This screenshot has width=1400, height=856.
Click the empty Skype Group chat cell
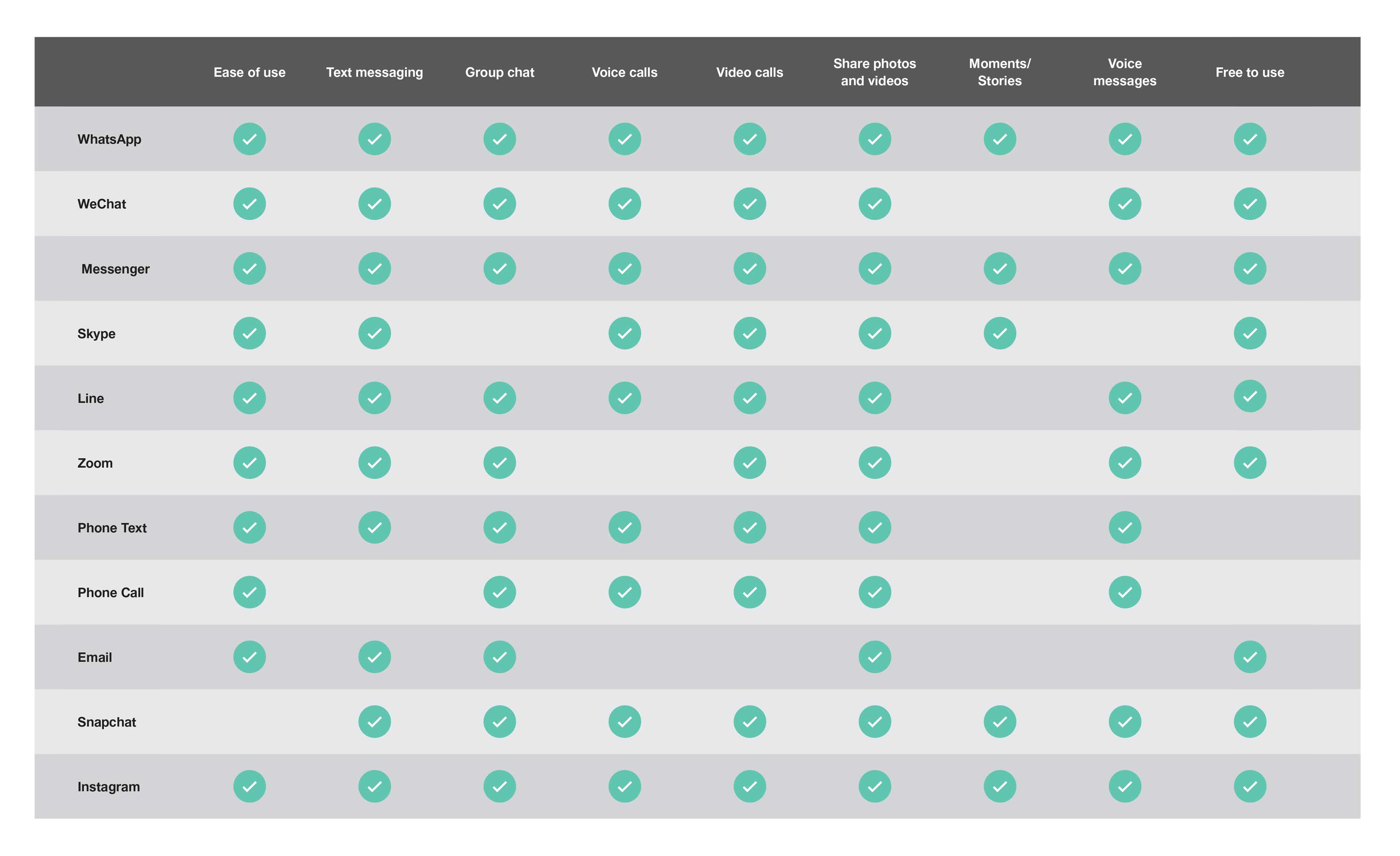tap(499, 333)
